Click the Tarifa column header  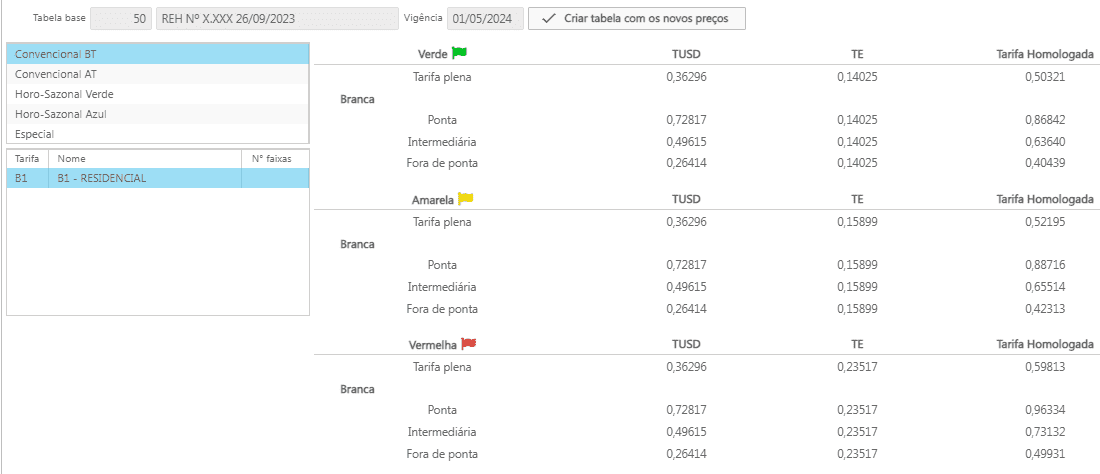[27, 158]
